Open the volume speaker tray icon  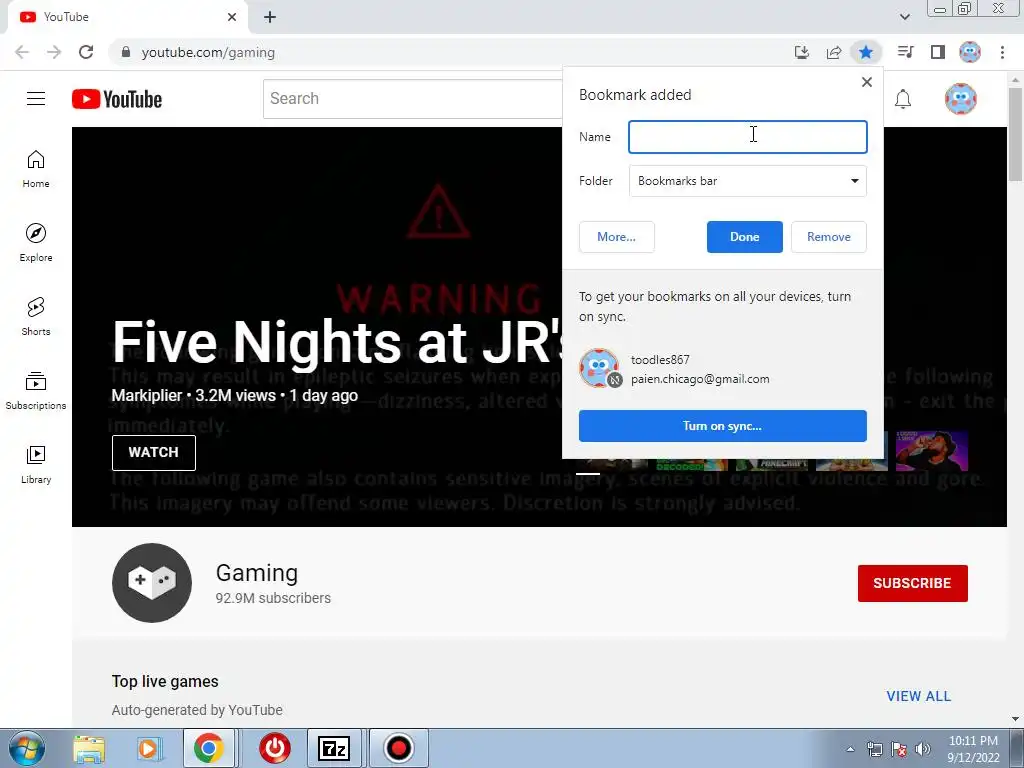(923, 749)
